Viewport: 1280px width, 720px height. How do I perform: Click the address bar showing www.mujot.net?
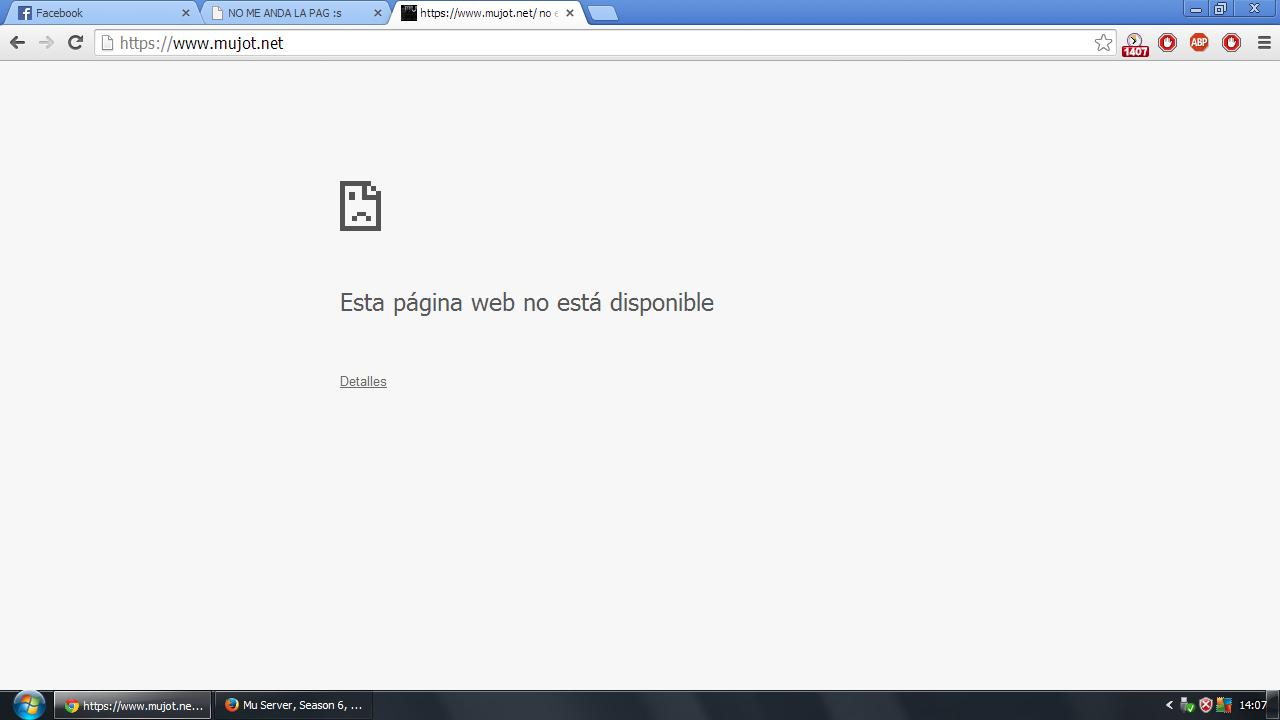point(600,43)
